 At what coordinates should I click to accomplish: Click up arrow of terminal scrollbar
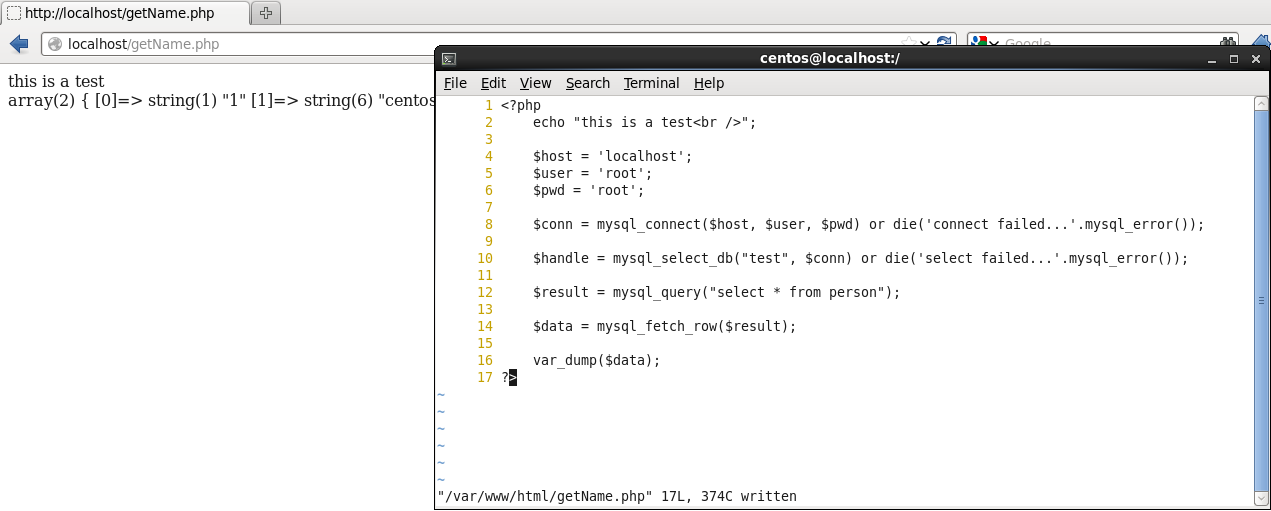click(1261, 102)
